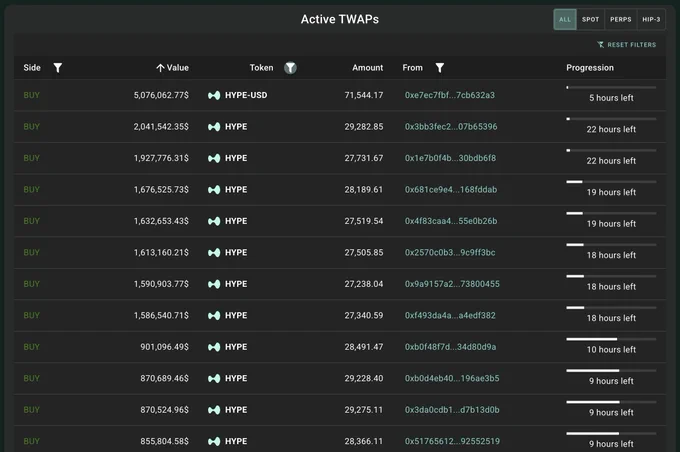Open address 0x681ce9e4...168fddab
The height and width of the screenshot is (452, 680).
[x=451, y=190]
